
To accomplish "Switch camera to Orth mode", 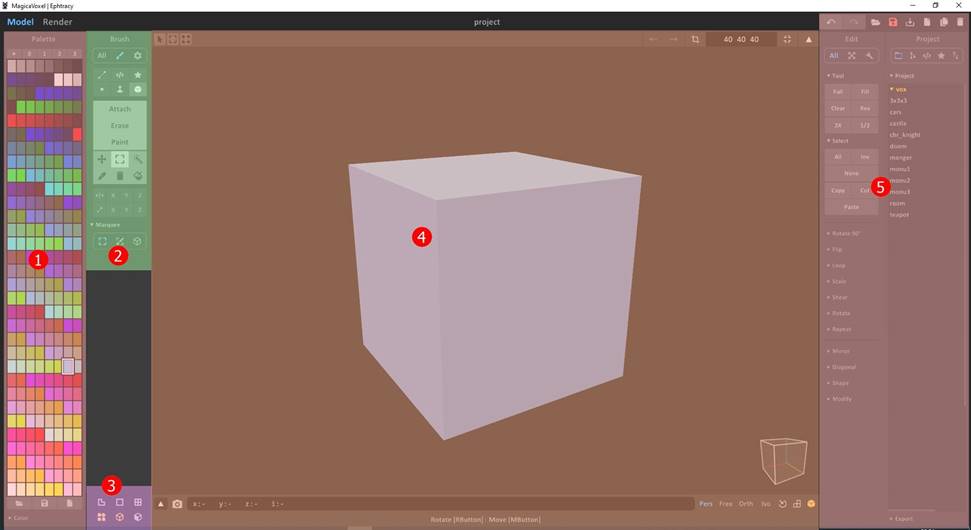I will tap(746, 504).
